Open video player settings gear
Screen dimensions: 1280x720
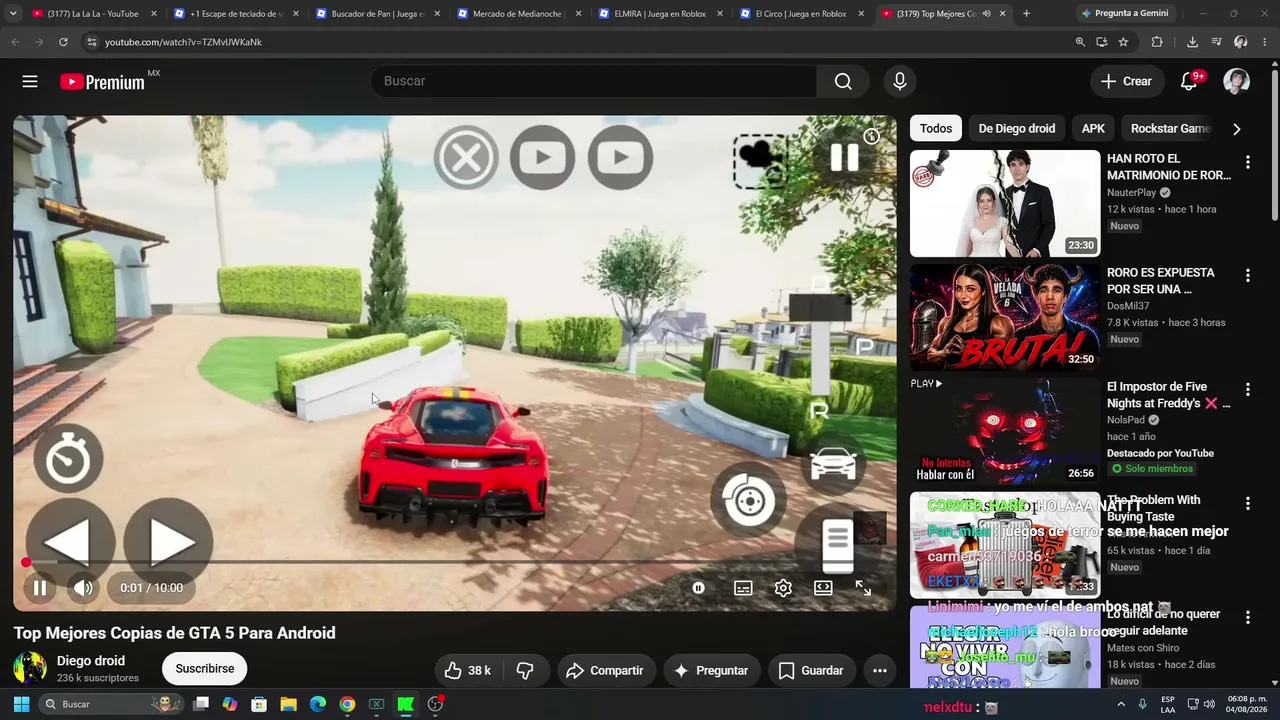783,588
